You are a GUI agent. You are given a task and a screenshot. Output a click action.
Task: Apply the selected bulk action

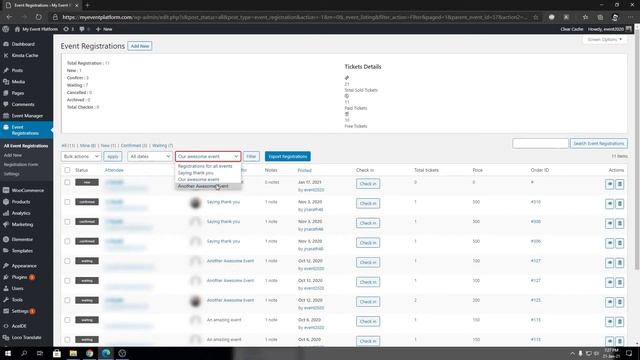coord(113,156)
